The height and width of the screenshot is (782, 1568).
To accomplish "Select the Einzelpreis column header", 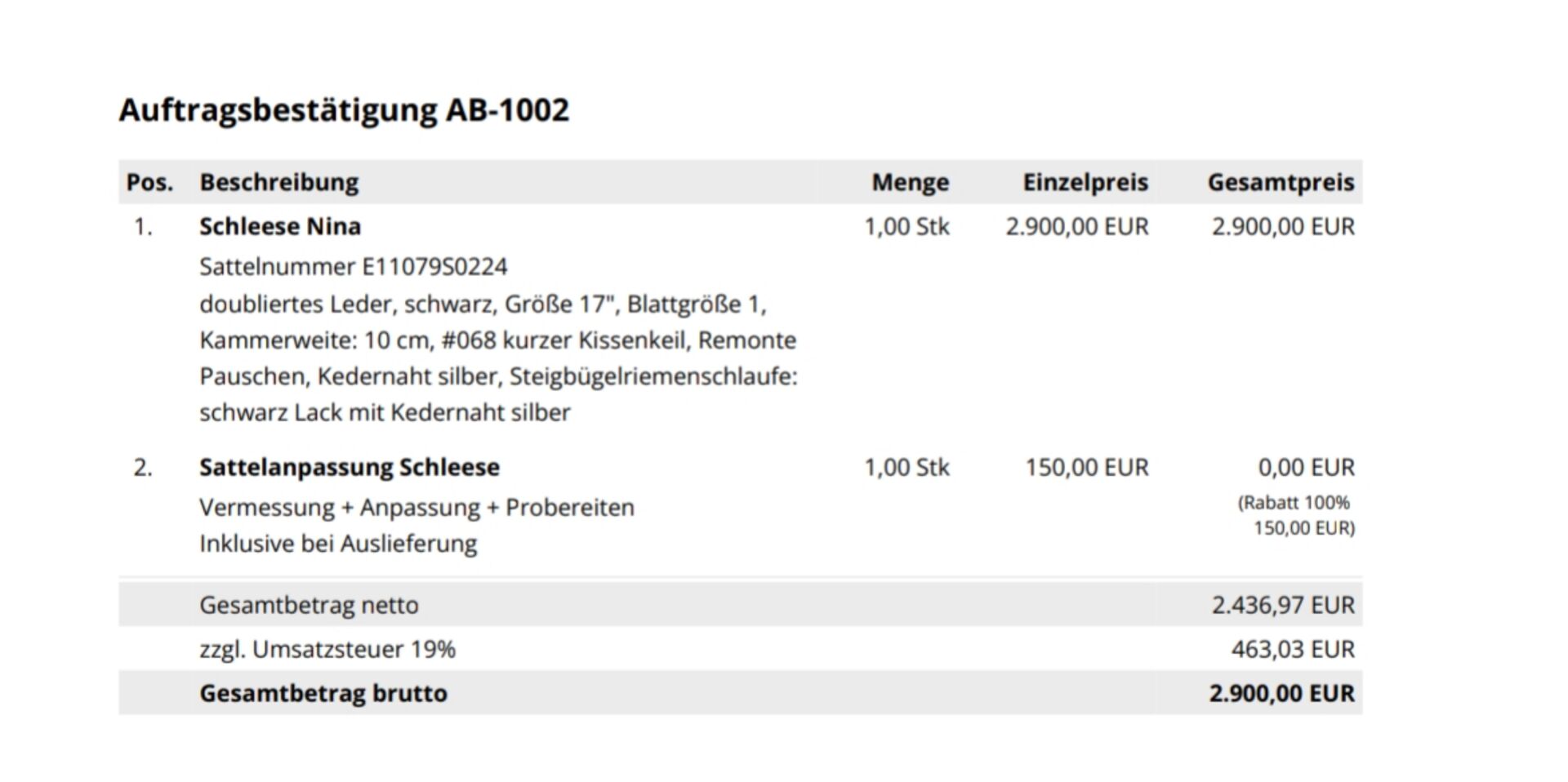I will [1085, 182].
